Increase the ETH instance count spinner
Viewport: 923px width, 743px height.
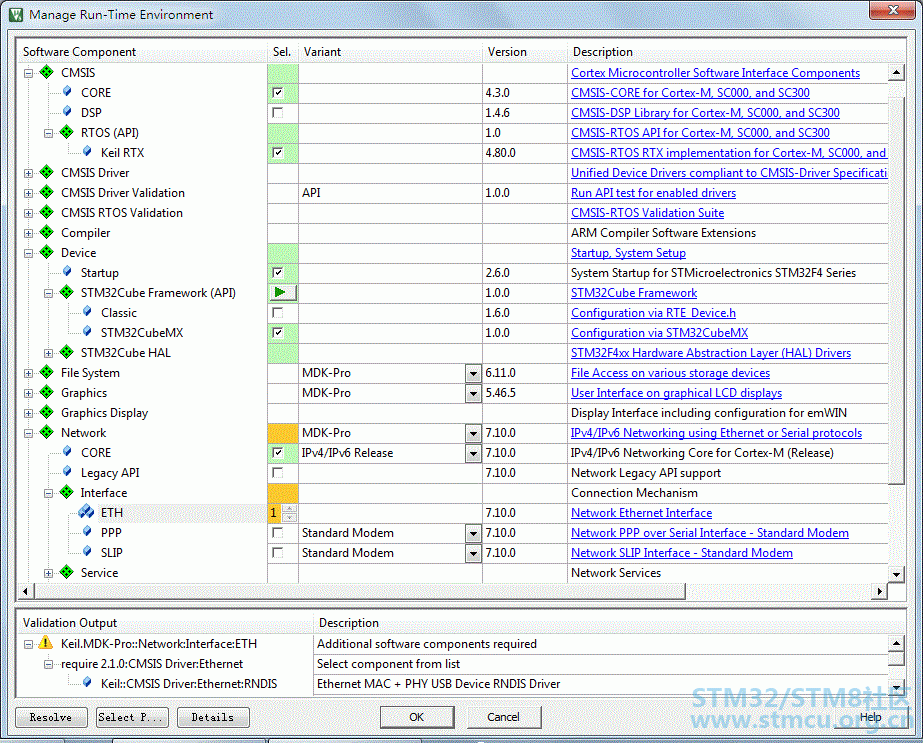point(290,509)
